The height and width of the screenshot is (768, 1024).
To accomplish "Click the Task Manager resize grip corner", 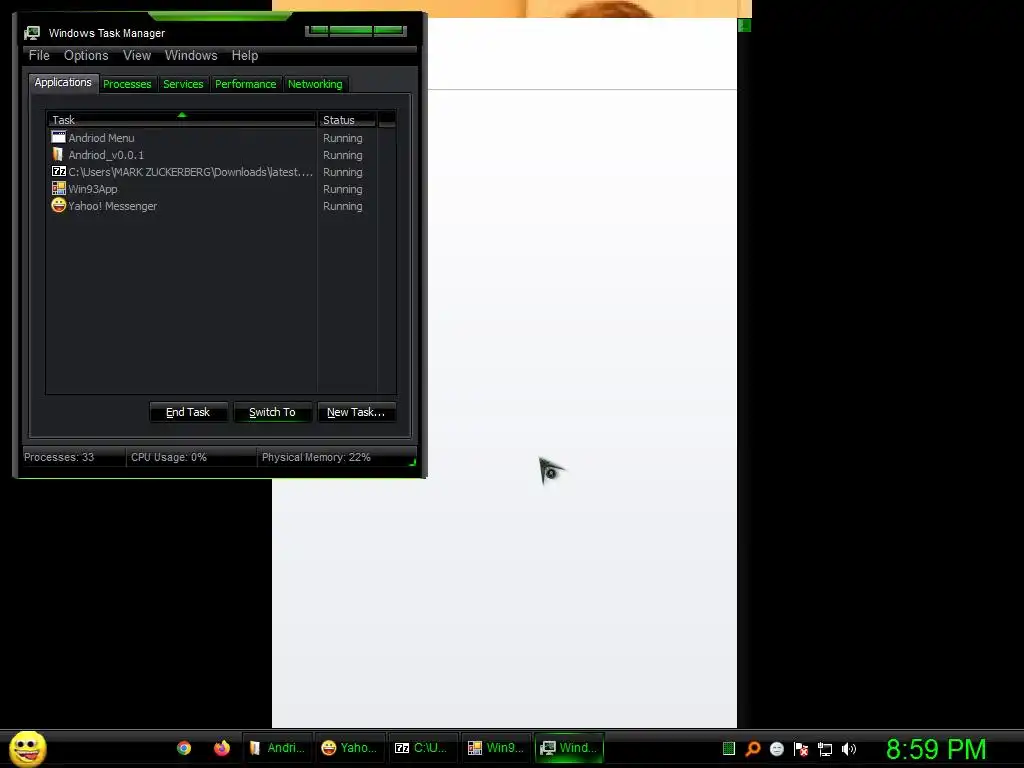I will [x=412, y=462].
